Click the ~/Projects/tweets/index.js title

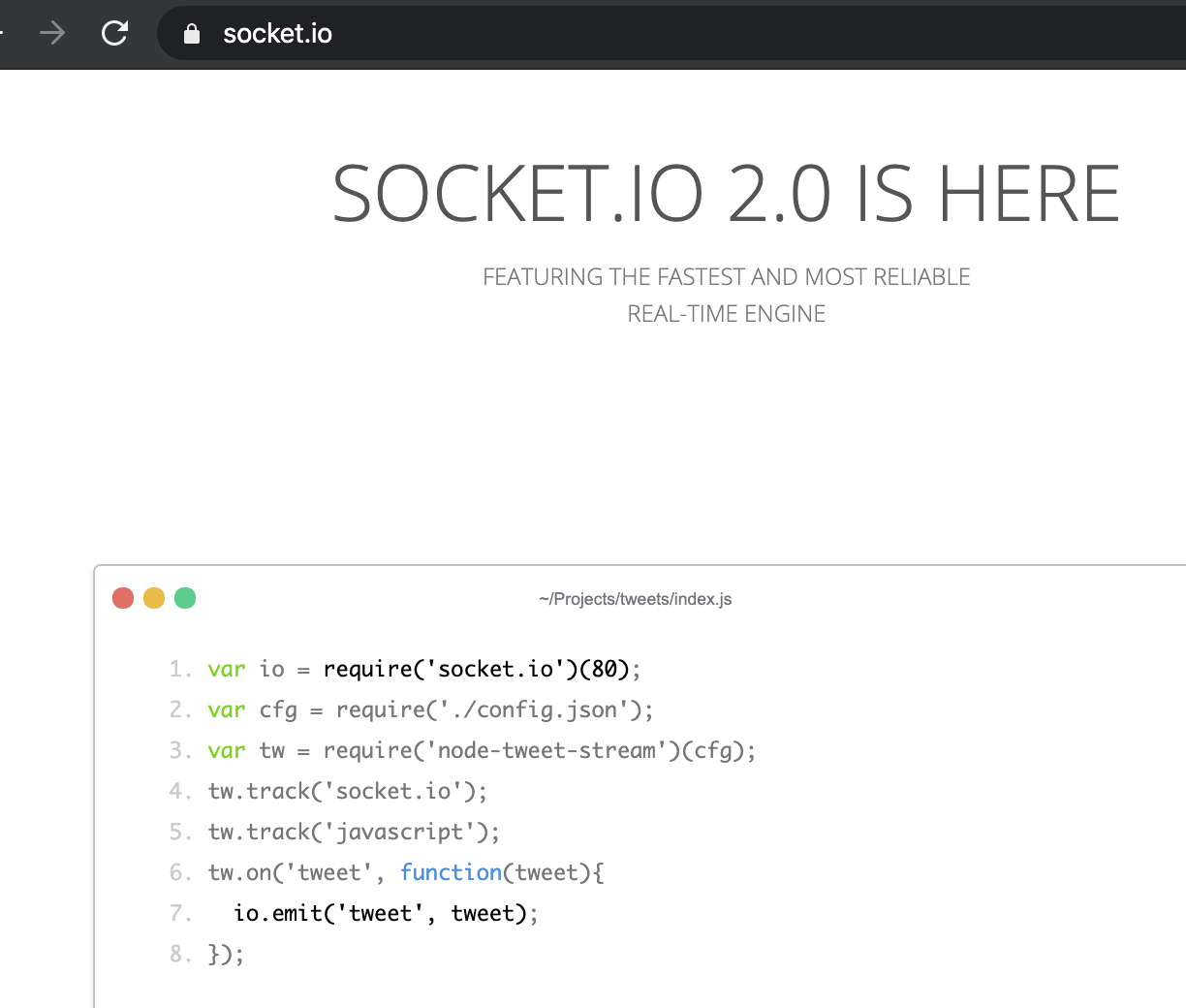pyautogui.click(x=636, y=599)
